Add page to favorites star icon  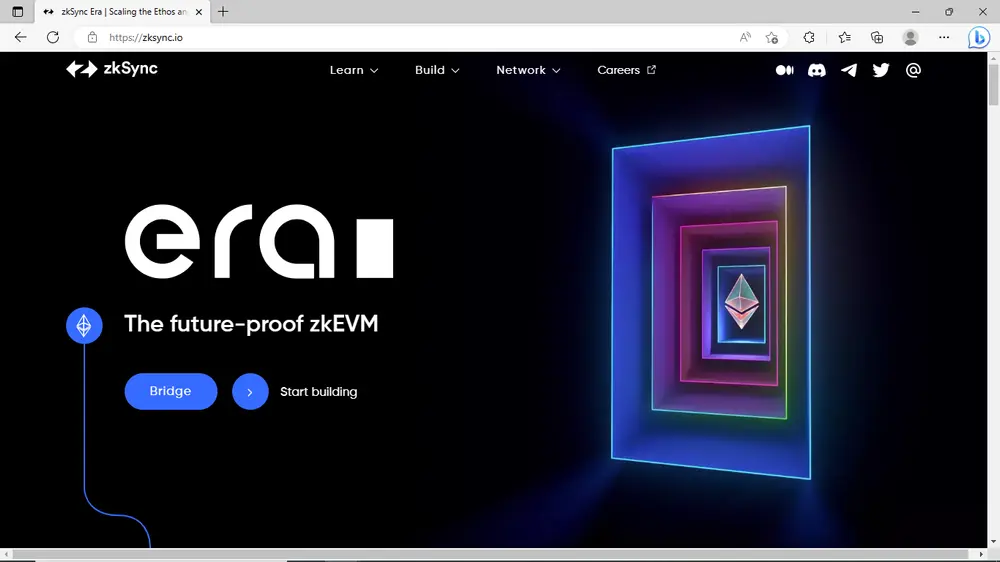pos(772,37)
